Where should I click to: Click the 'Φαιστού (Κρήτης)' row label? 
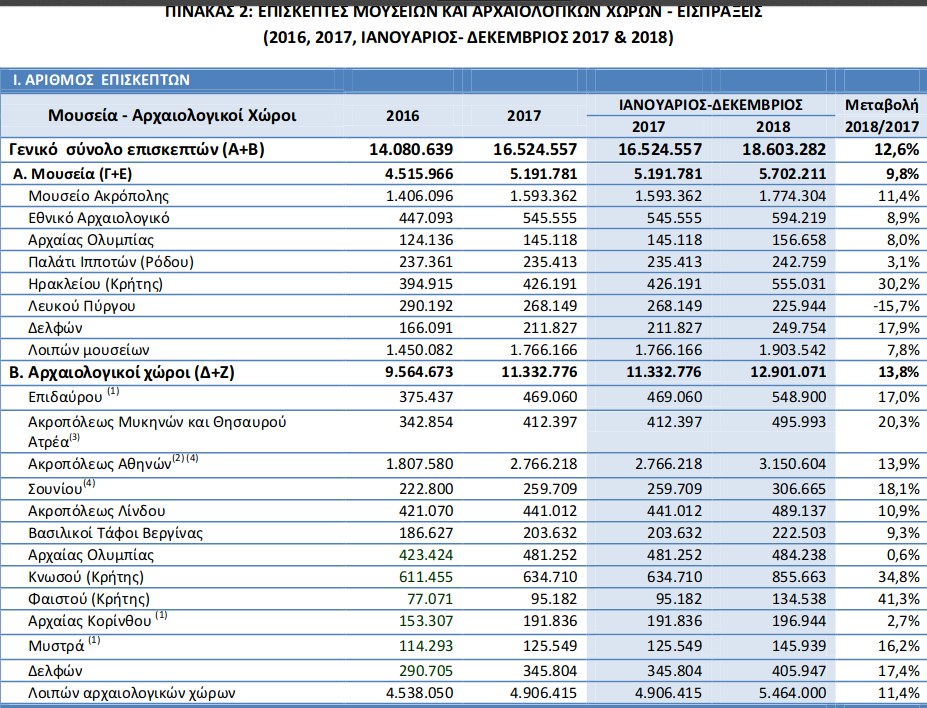tap(89, 599)
